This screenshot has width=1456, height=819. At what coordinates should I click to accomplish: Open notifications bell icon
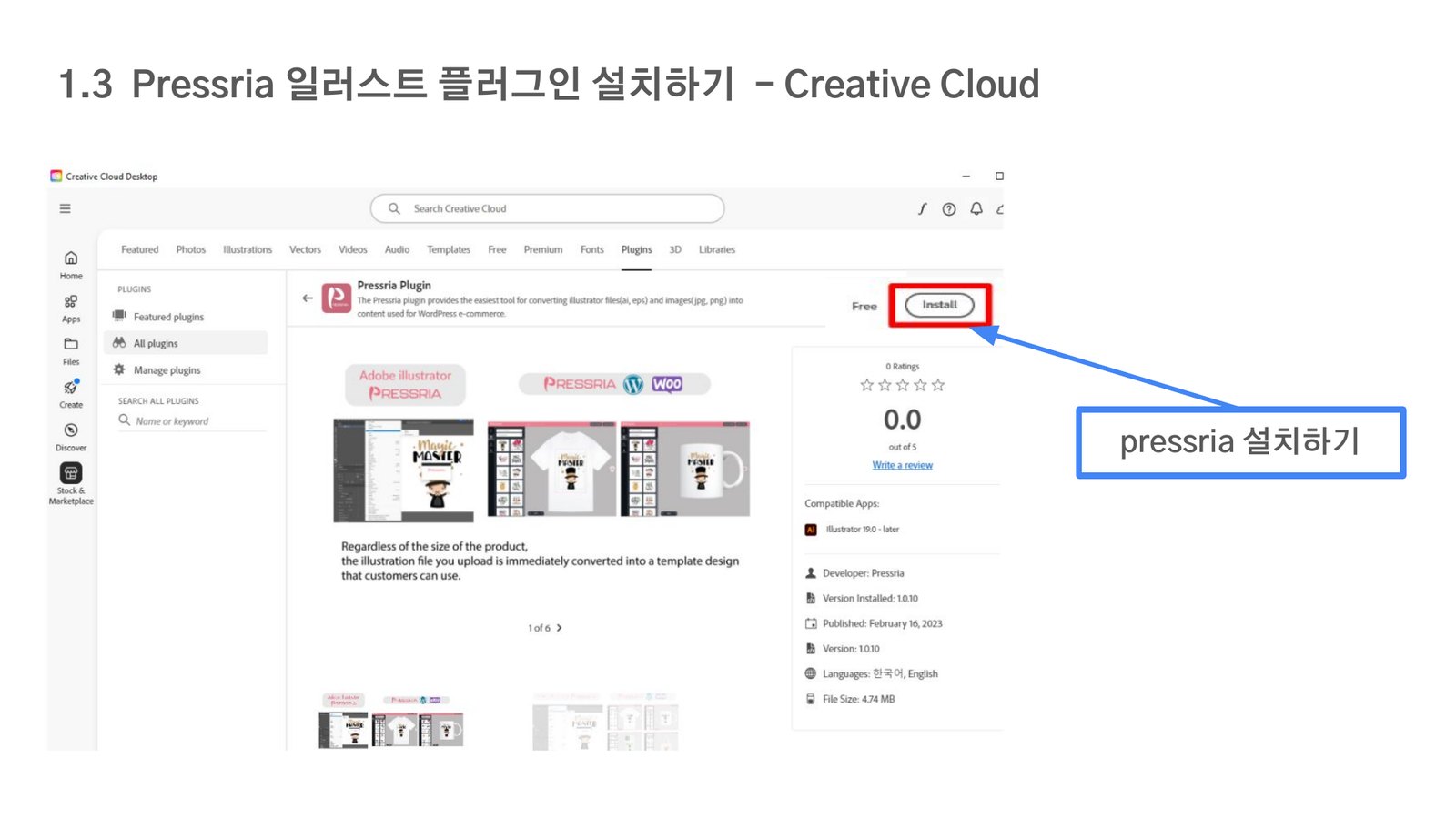[976, 209]
